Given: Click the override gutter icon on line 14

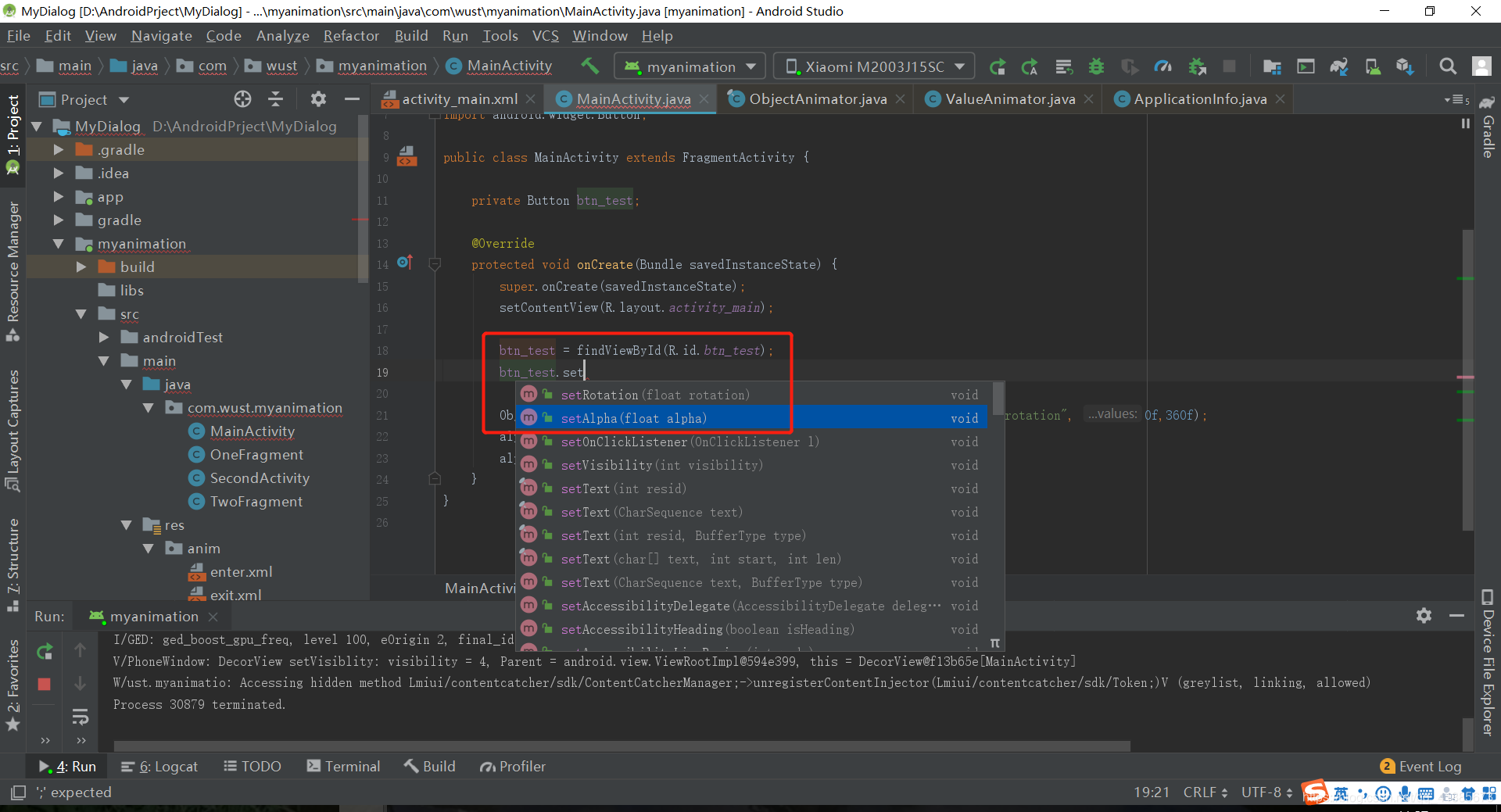Looking at the screenshot, I should [x=405, y=263].
